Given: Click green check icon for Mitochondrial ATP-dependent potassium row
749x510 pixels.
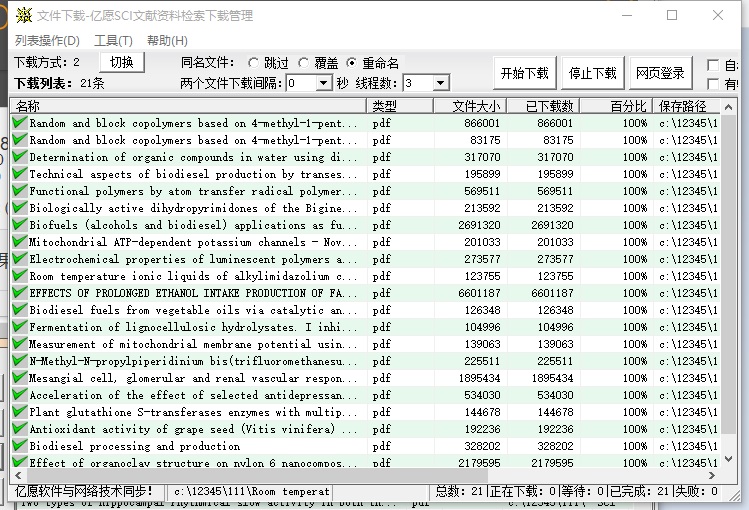Looking at the screenshot, I should pos(19,242).
